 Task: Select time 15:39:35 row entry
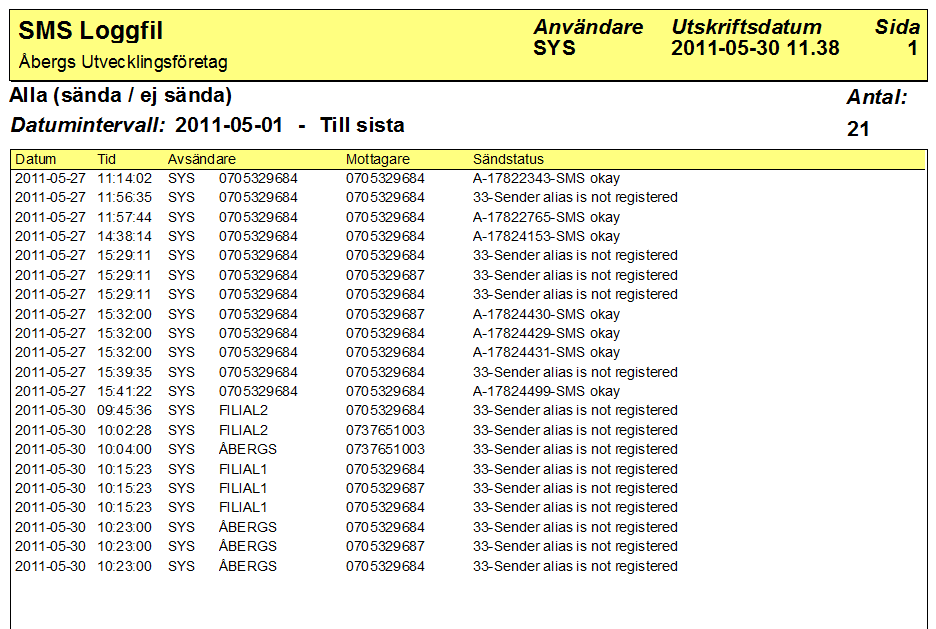click(125, 372)
